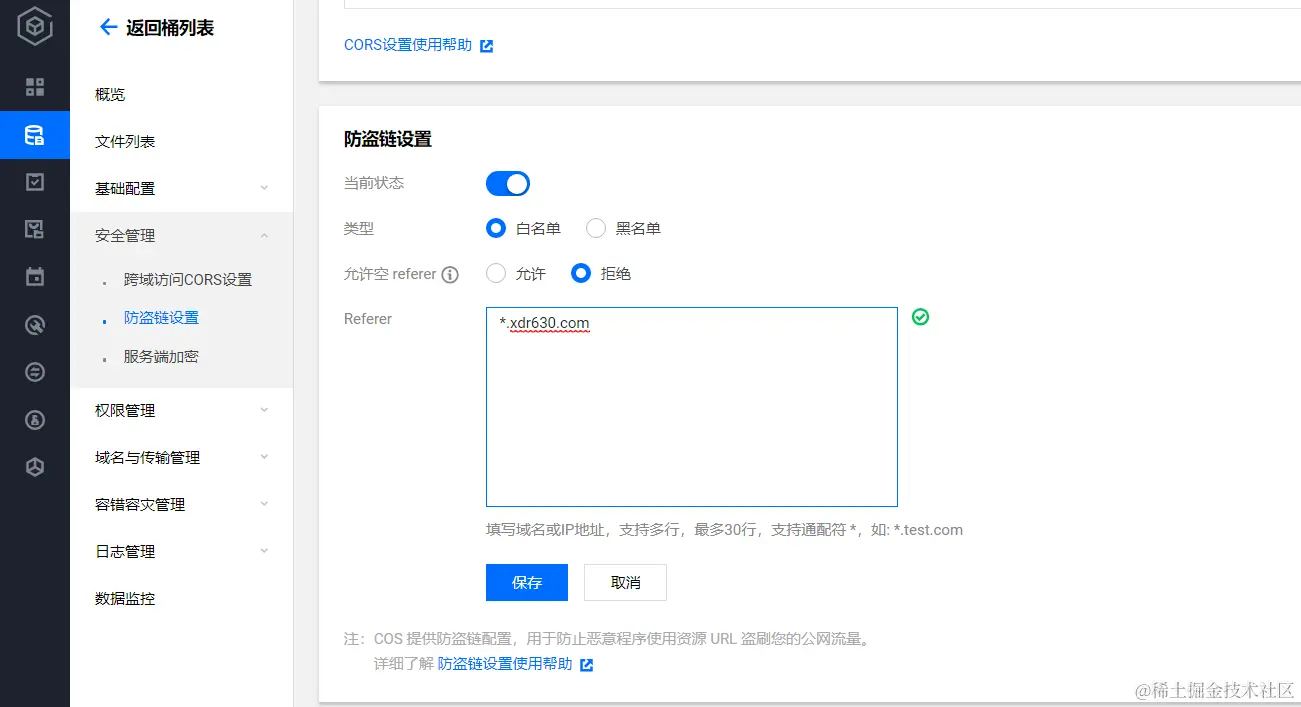
Task: Click the monitoring magnifier icon in sidebar
Action: click(35, 324)
